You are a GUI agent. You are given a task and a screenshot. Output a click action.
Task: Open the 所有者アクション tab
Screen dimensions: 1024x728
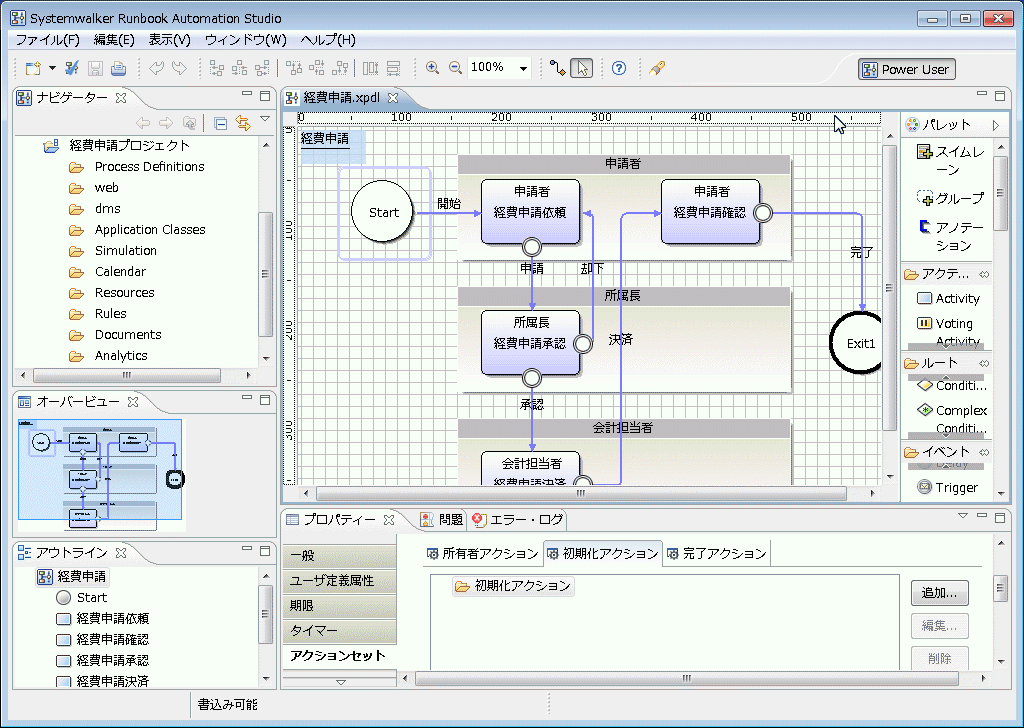pyautogui.click(x=482, y=554)
